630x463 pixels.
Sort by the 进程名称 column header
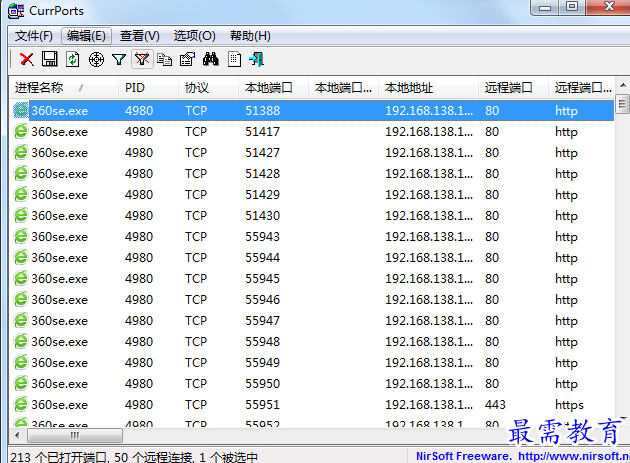[x=64, y=88]
